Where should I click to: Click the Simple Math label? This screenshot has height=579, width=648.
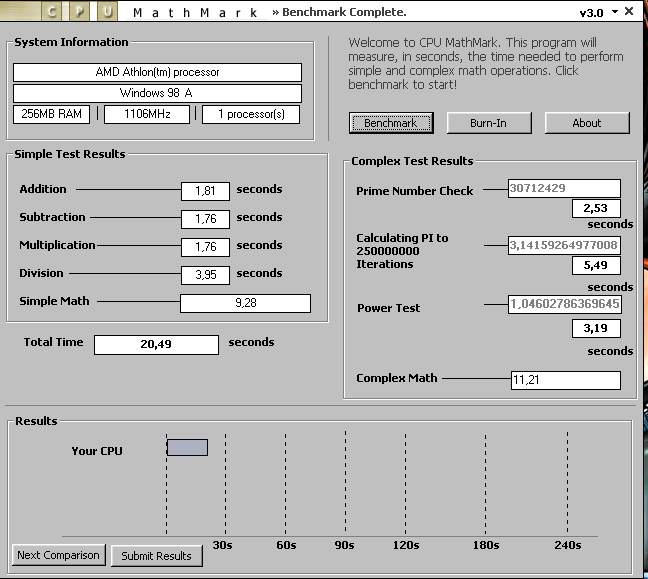tap(54, 301)
